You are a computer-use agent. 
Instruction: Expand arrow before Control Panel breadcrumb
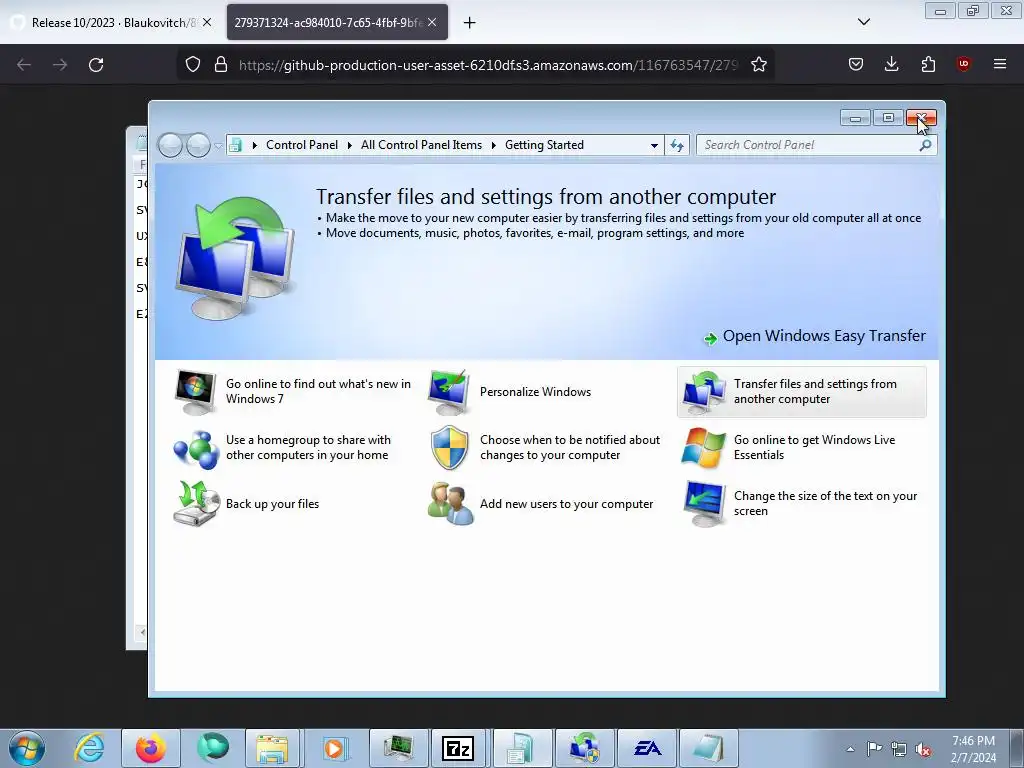coord(255,145)
